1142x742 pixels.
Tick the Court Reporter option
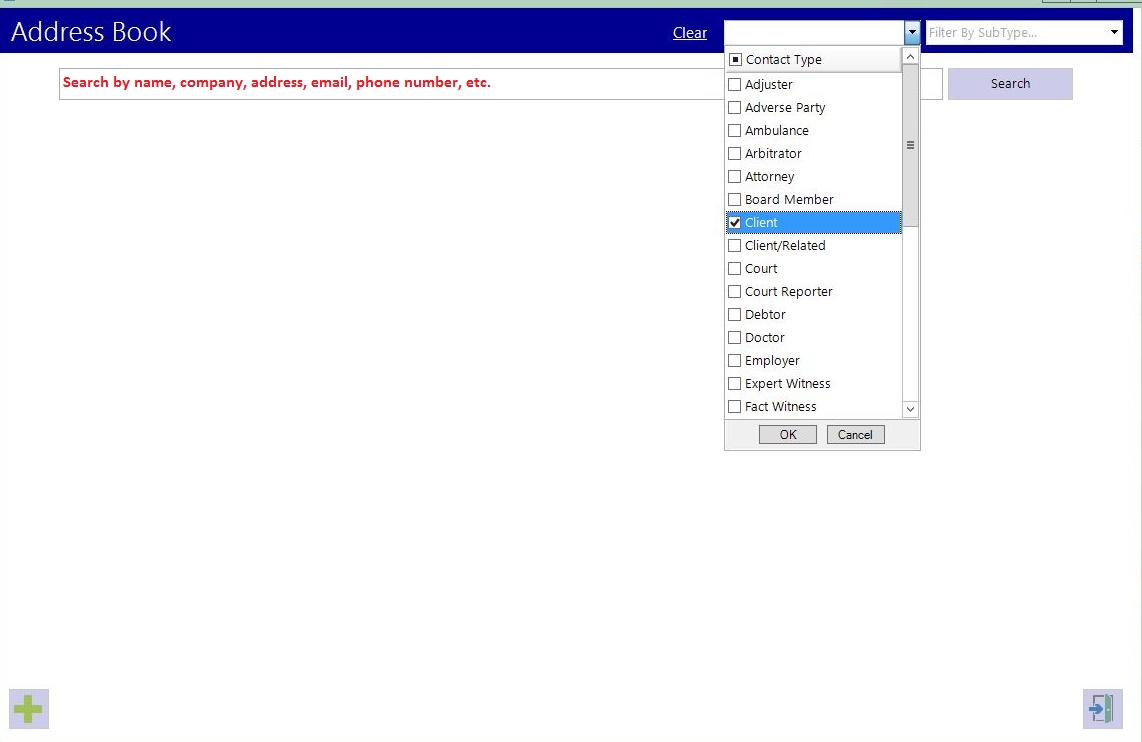pyautogui.click(x=735, y=291)
